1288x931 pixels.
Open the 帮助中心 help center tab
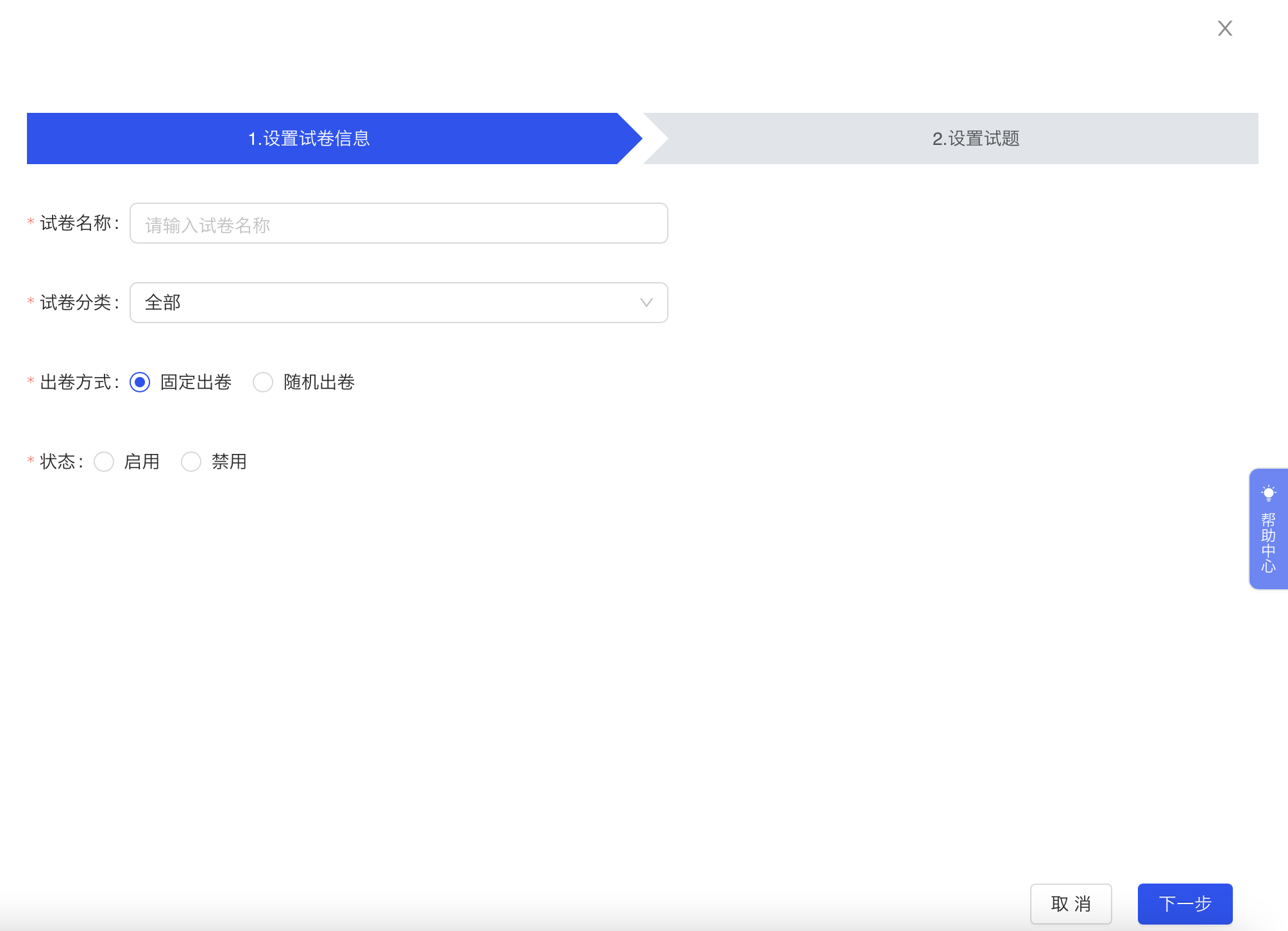tap(1268, 529)
